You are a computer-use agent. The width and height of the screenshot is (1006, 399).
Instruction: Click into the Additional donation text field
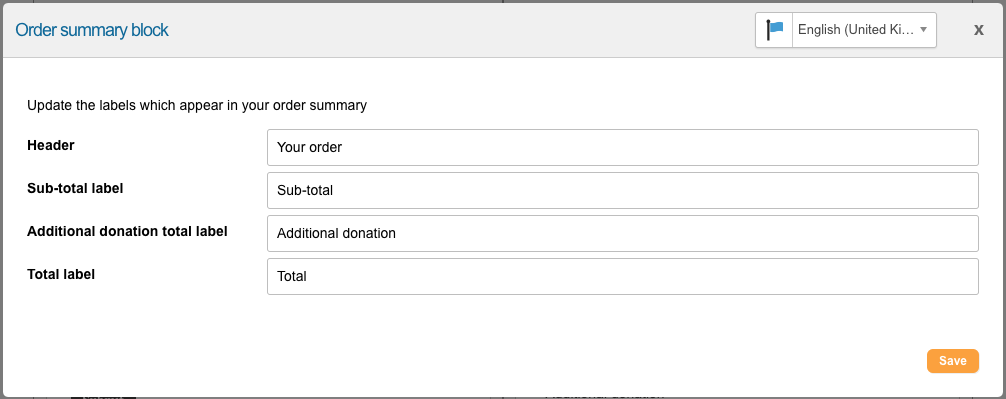click(x=622, y=233)
